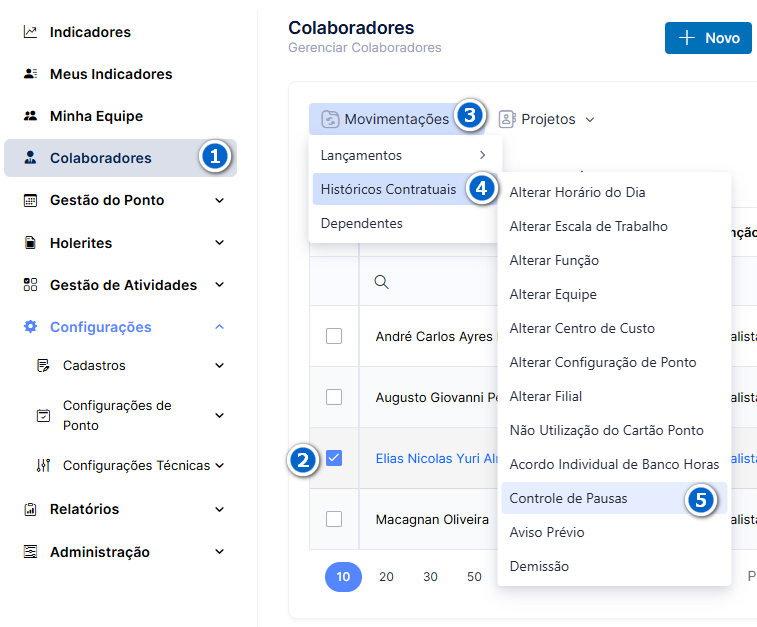The width and height of the screenshot is (757, 627).
Task: Click the Colaboradores person icon
Action: point(30,157)
